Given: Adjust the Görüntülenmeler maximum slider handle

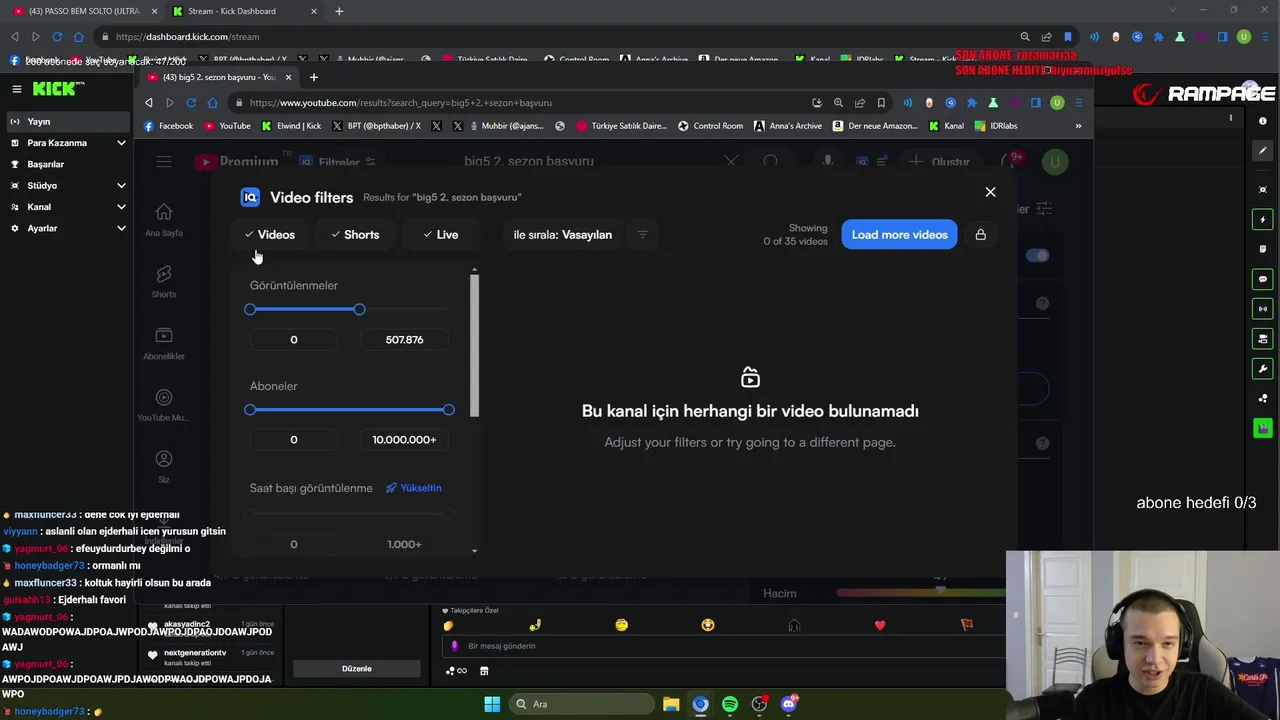Looking at the screenshot, I should tap(359, 310).
